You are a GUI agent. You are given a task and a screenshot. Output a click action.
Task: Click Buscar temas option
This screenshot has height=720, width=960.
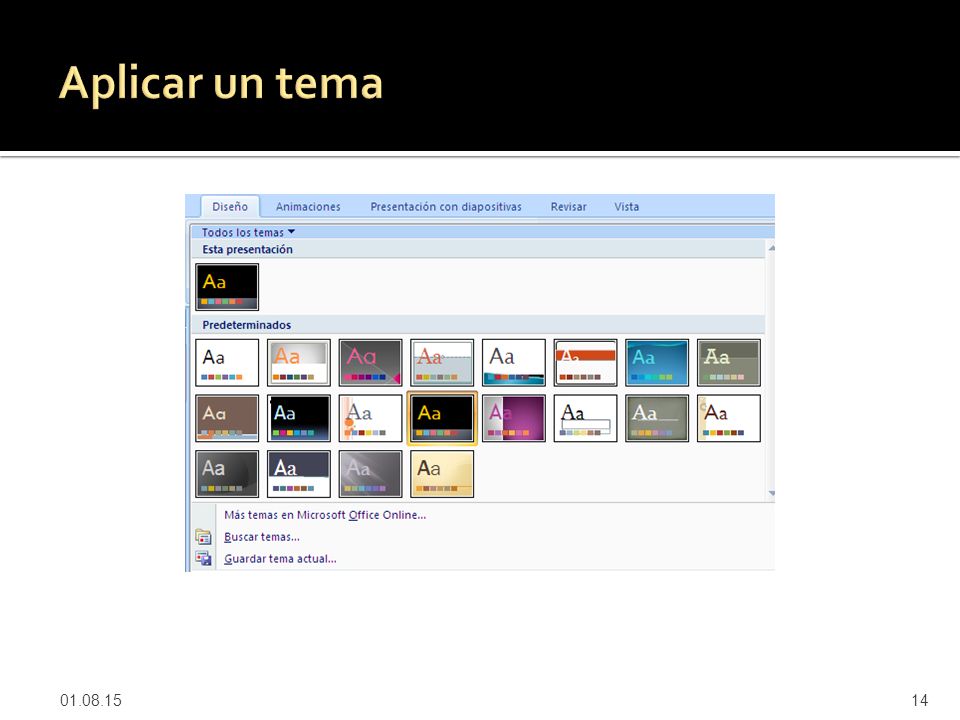tap(261, 537)
